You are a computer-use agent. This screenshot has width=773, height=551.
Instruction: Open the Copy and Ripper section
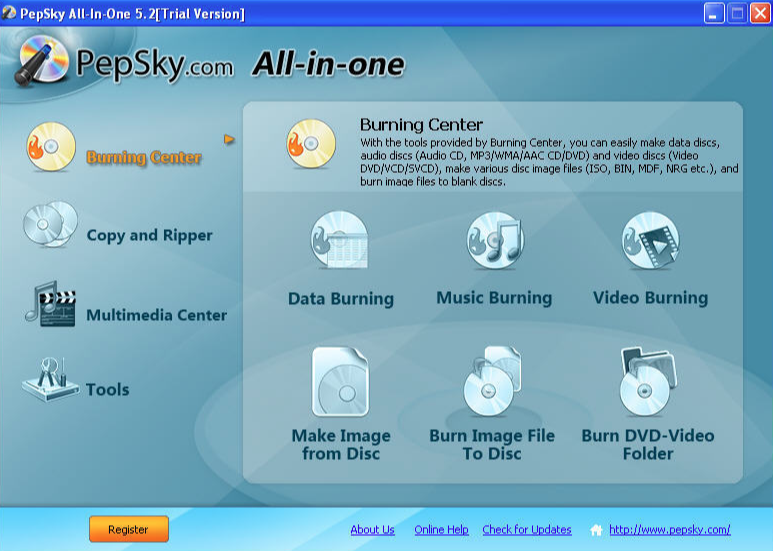pos(149,236)
